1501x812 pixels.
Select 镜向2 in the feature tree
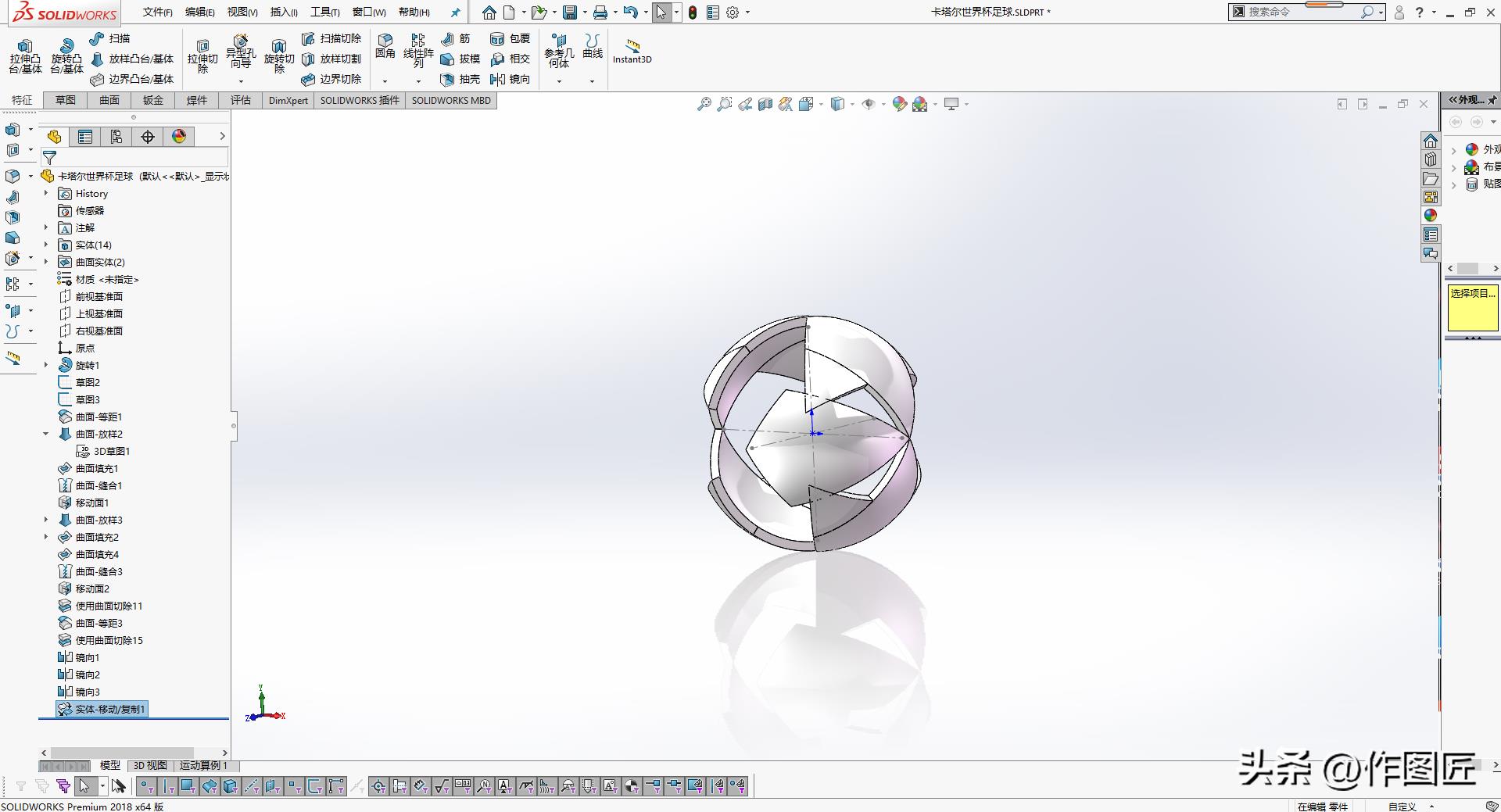[88, 675]
